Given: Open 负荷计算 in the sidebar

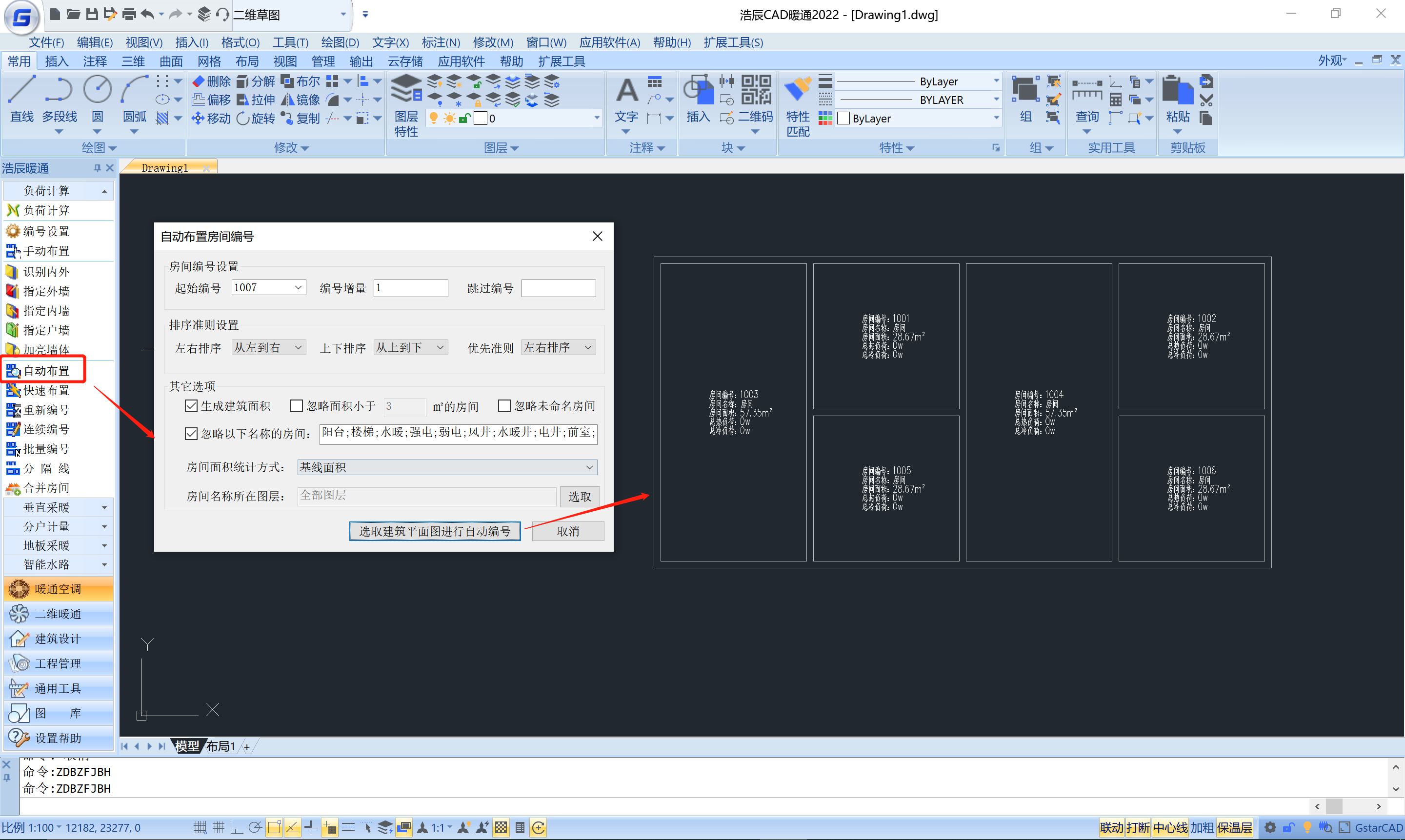Looking at the screenshot, I should click(x=46, y=211).
